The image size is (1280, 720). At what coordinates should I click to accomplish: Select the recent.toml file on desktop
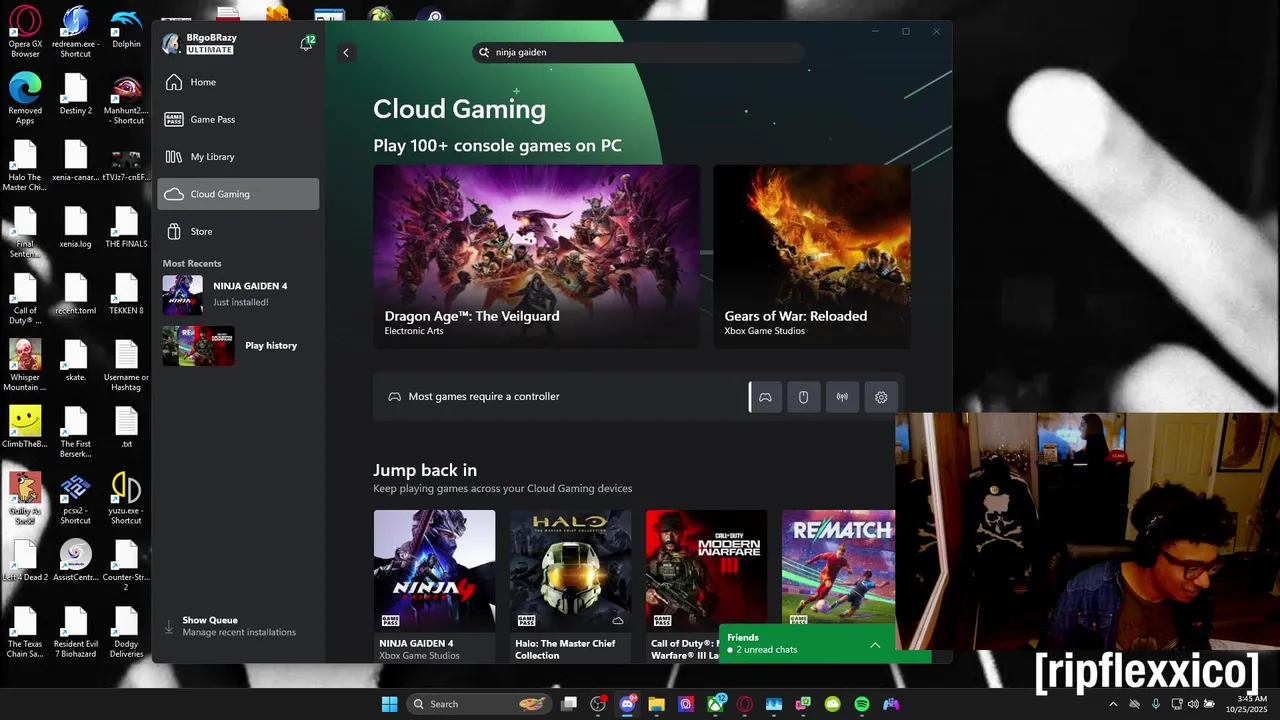76,293
